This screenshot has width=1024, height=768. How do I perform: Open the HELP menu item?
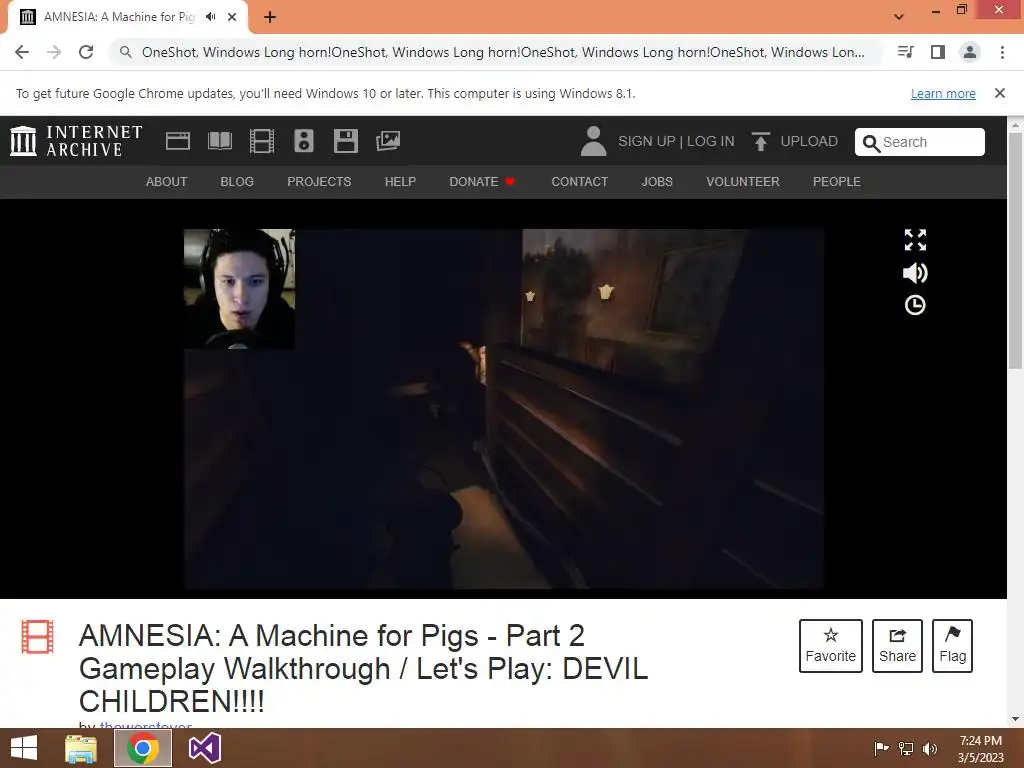[400, 182]
